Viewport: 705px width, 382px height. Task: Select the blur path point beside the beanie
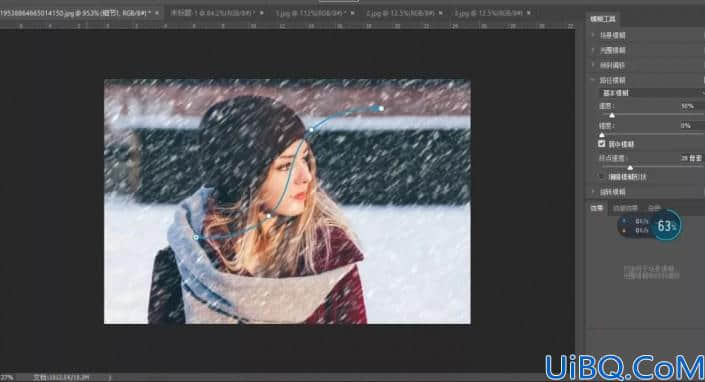pyautogui.click(x=311, y=130)
